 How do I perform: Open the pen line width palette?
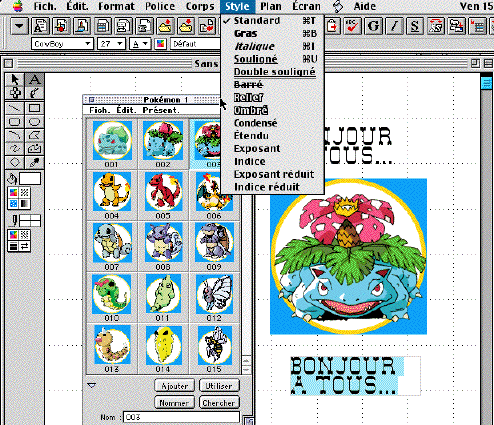(13, 246)
